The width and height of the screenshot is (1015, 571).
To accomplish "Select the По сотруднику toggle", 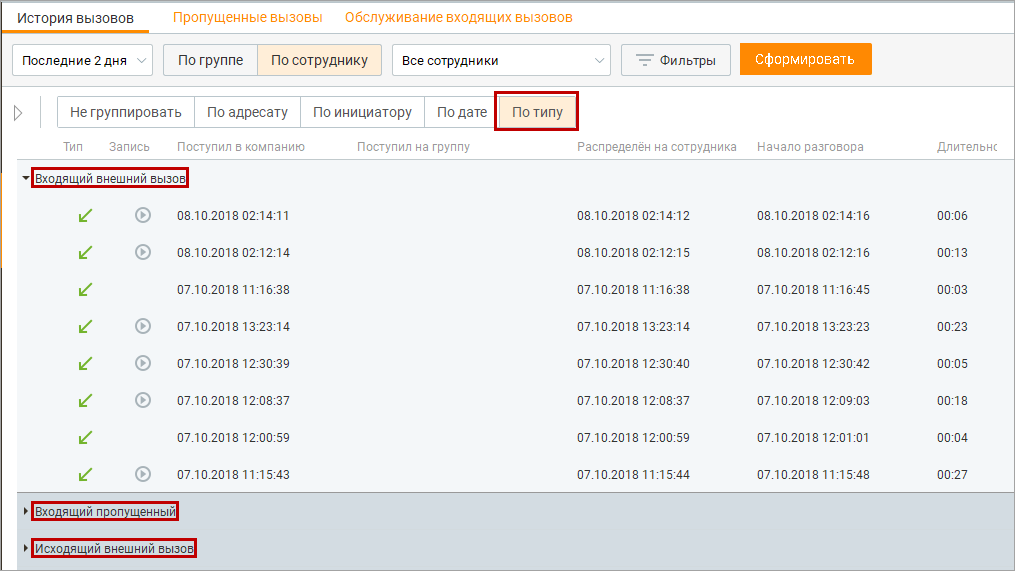I will (319, 60).
